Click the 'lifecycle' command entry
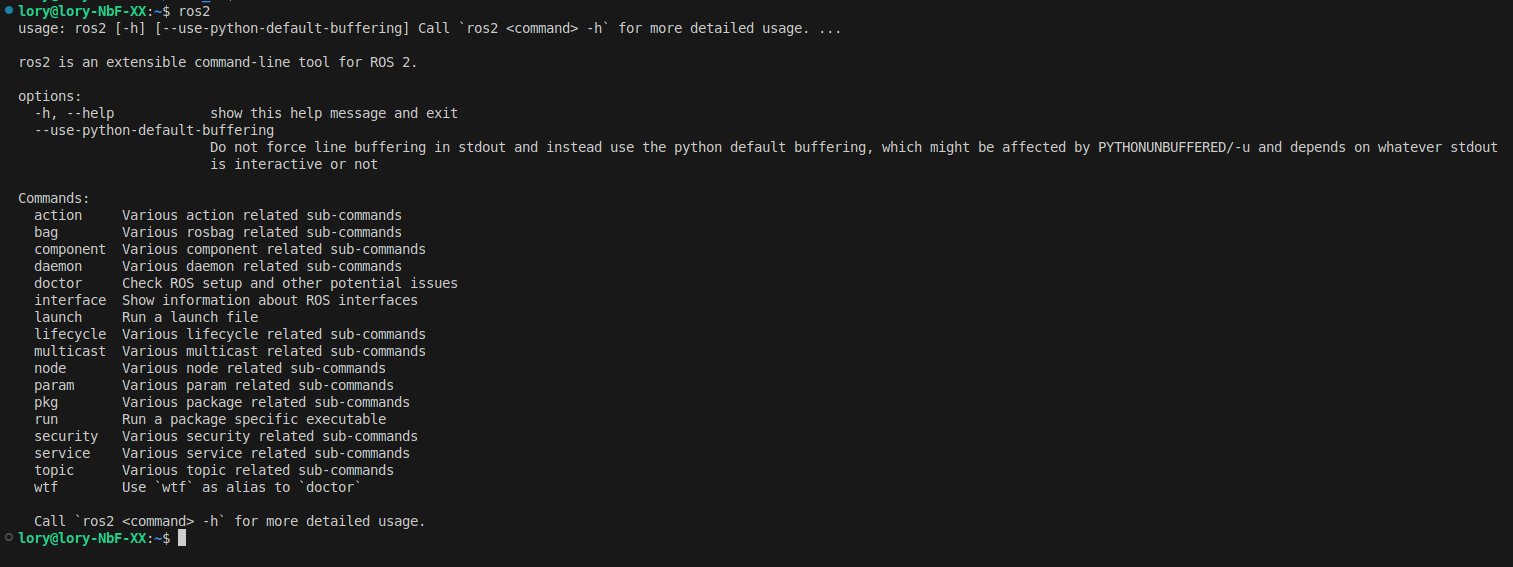The height and width of the screenshot is (567, 1513). click(70, 334)
